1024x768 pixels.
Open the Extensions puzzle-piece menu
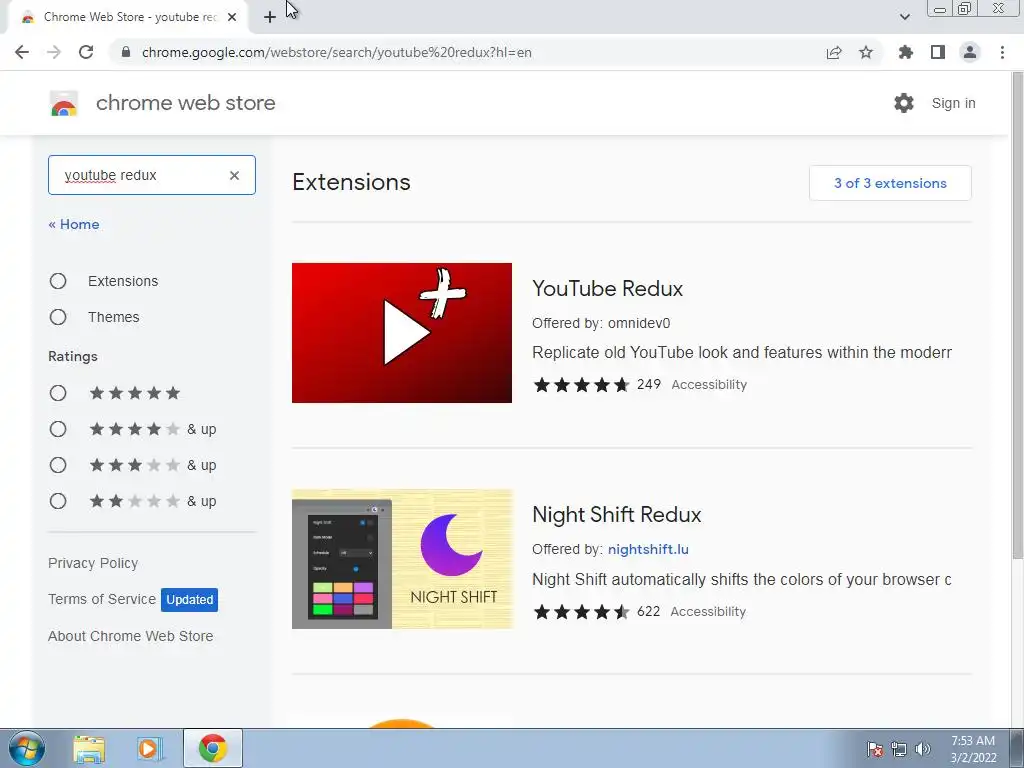tap(905, 52)
